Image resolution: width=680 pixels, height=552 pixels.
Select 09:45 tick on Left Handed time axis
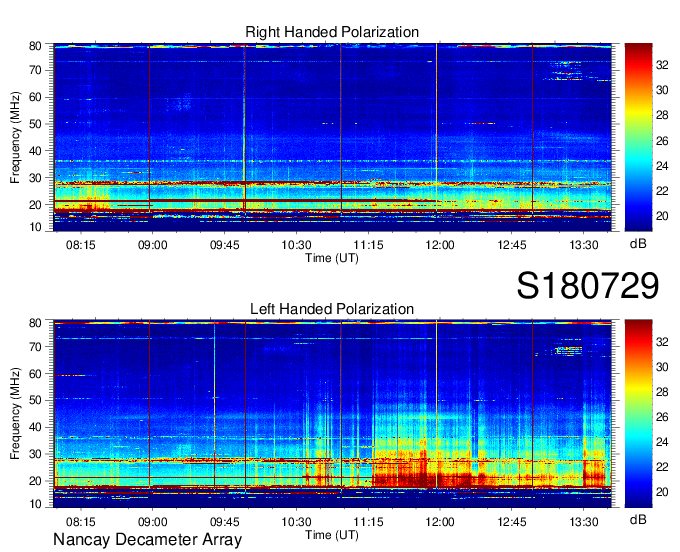(x=225, y=522)
